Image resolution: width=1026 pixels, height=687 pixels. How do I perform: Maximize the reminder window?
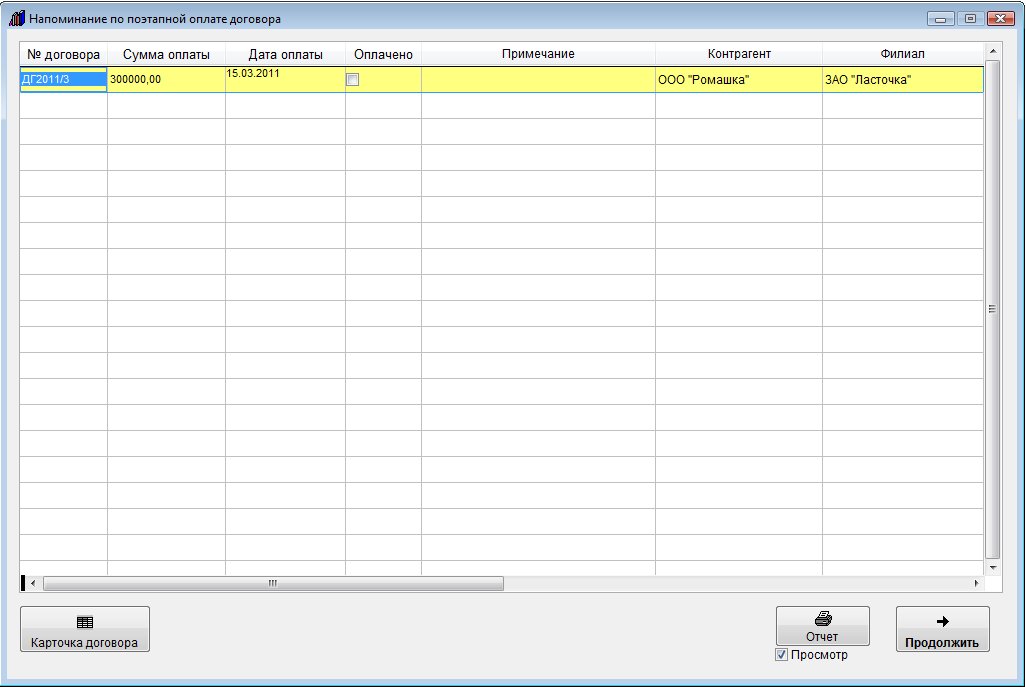(970, 19)
